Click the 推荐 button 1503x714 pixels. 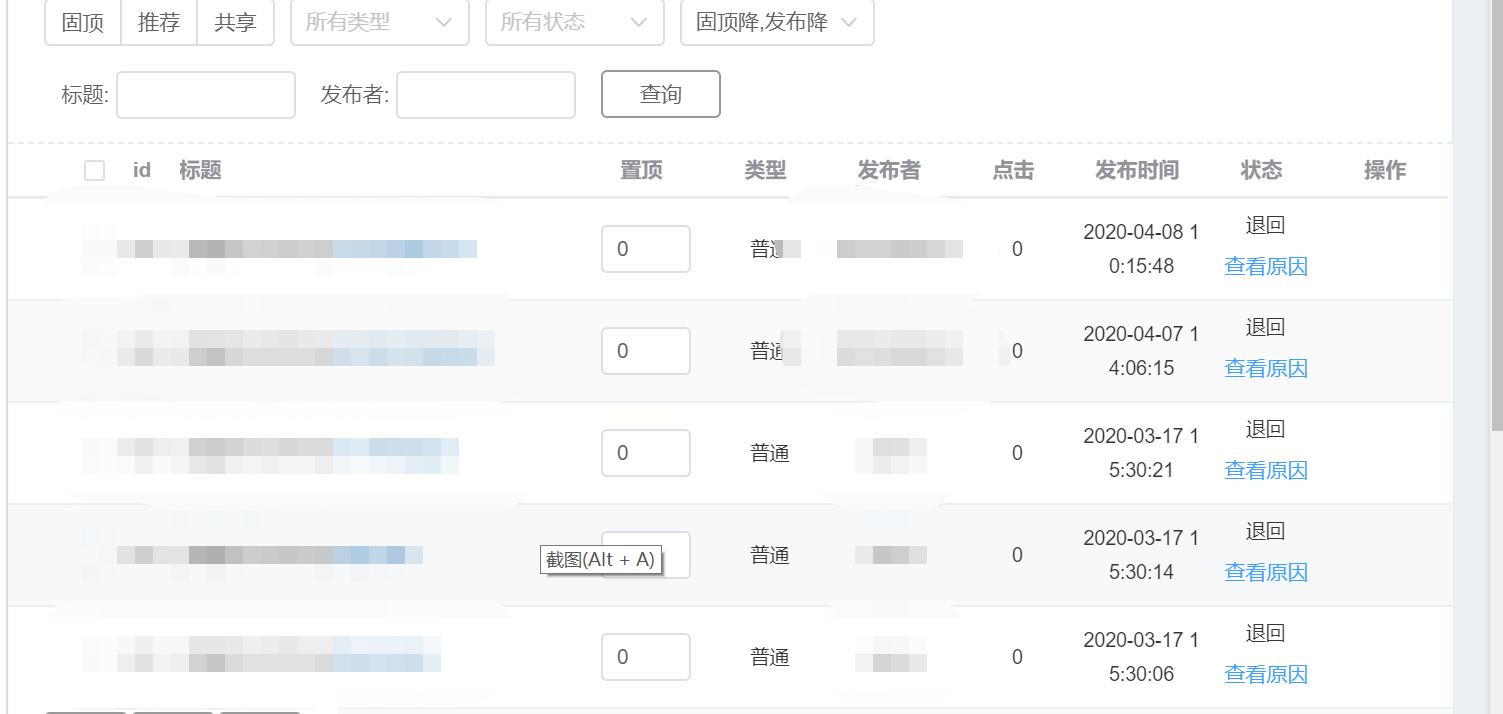[x=159, y=22]
